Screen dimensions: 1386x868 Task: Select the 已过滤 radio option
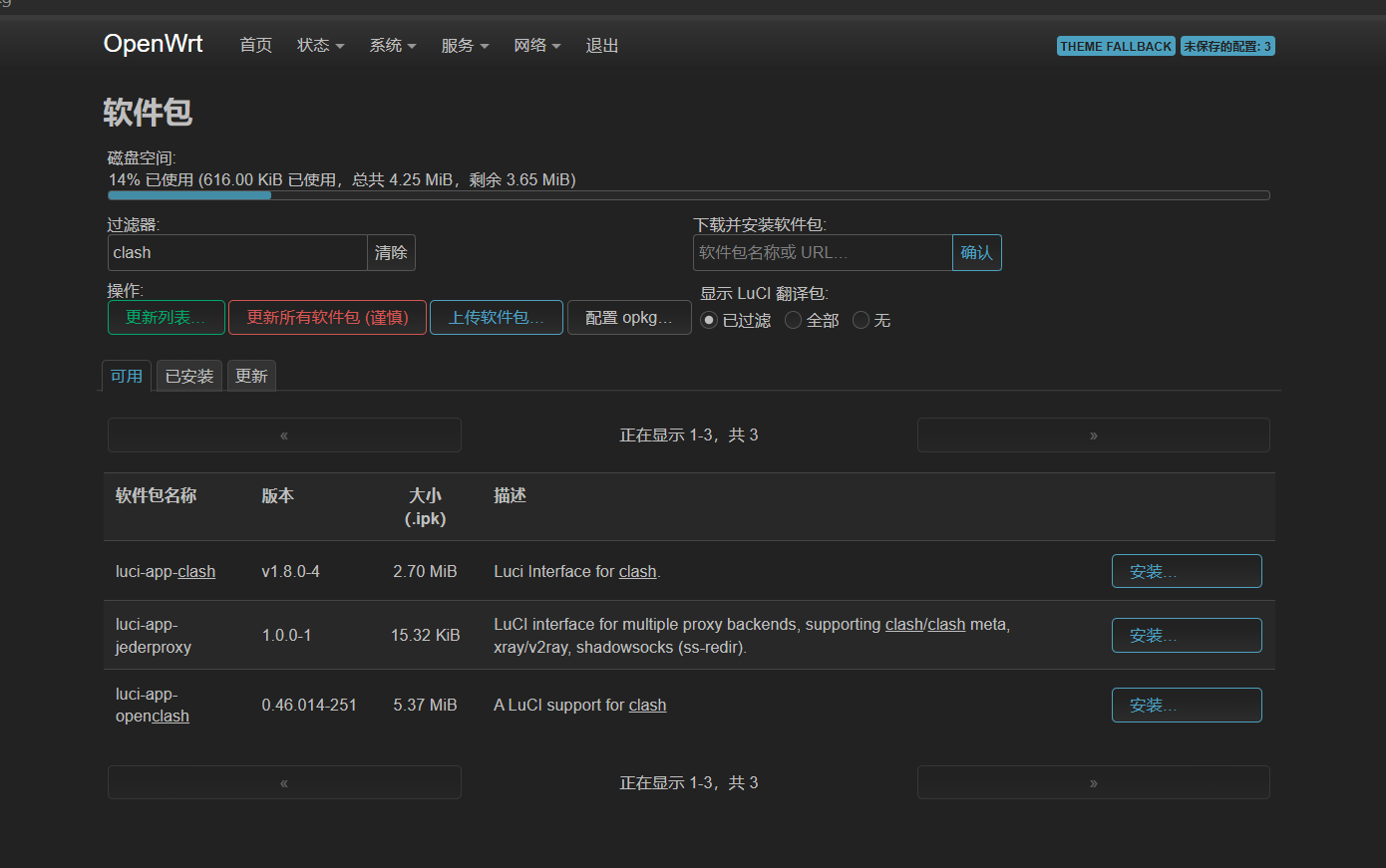tap(709, 320)
